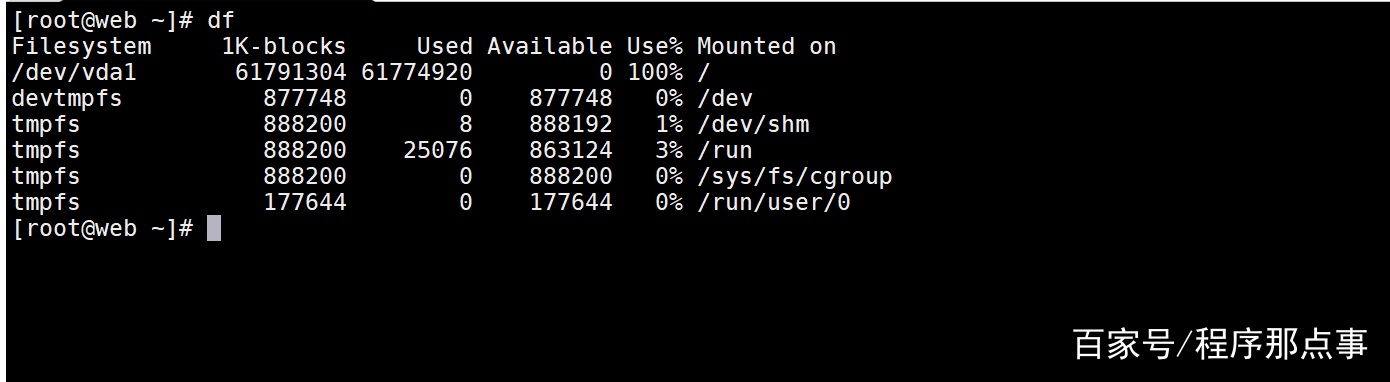Click the '100%' usage value
Screen dimensions: 1390x382
pos(655,72)
